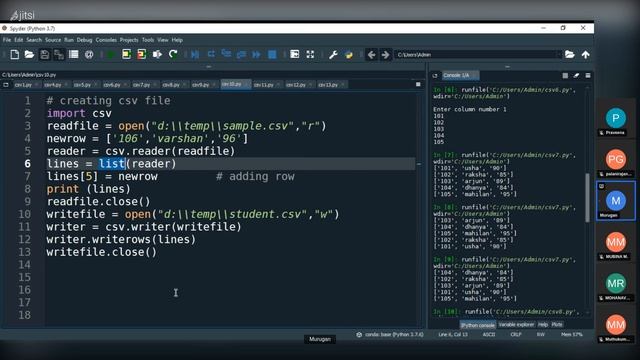Click the @ symbol toolbar icon
Image resolution: width=640 pixels, height=360 pixels.
(x=89, y=54)
